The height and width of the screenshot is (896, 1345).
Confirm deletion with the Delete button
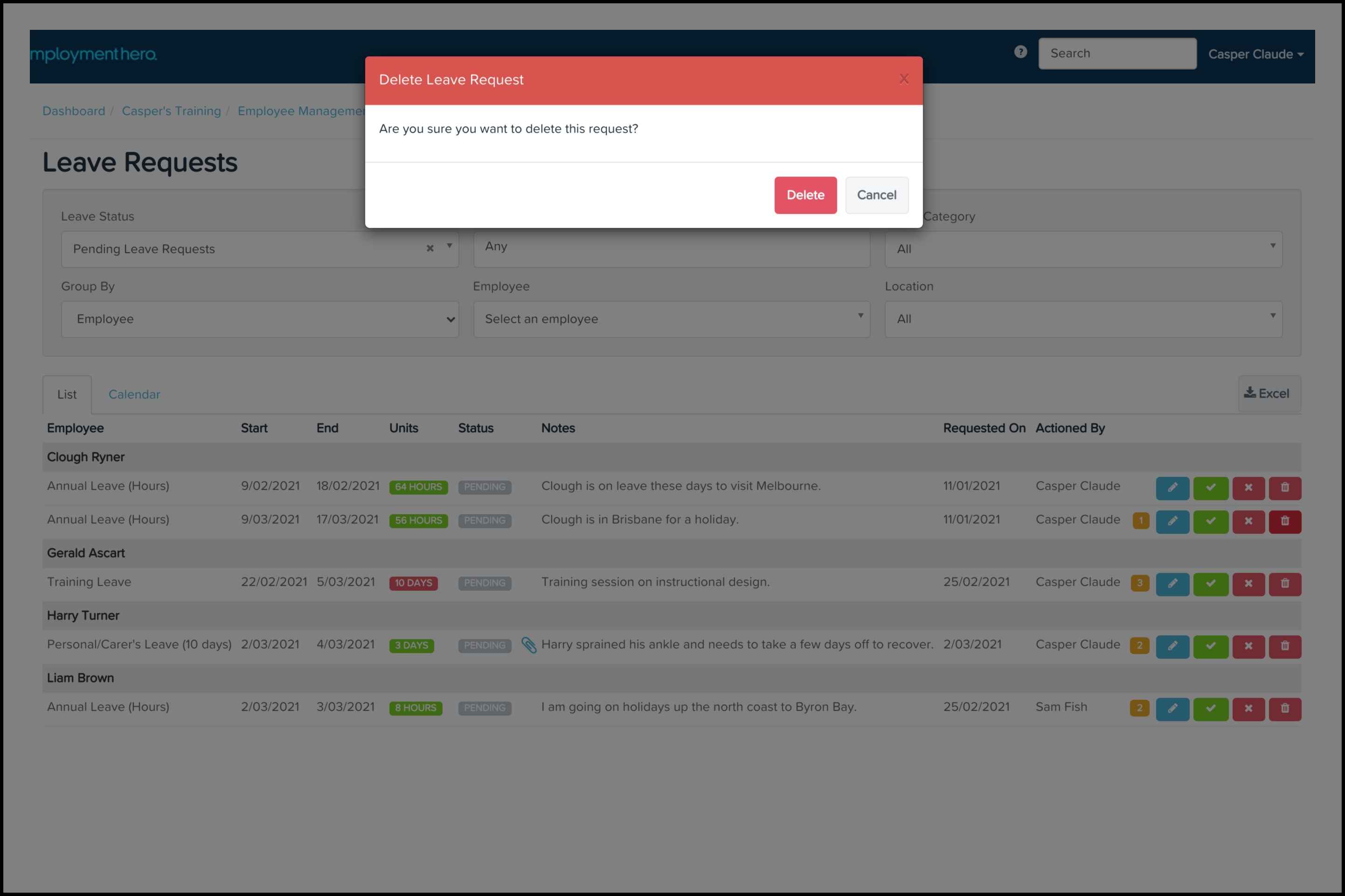click(805, 195)
